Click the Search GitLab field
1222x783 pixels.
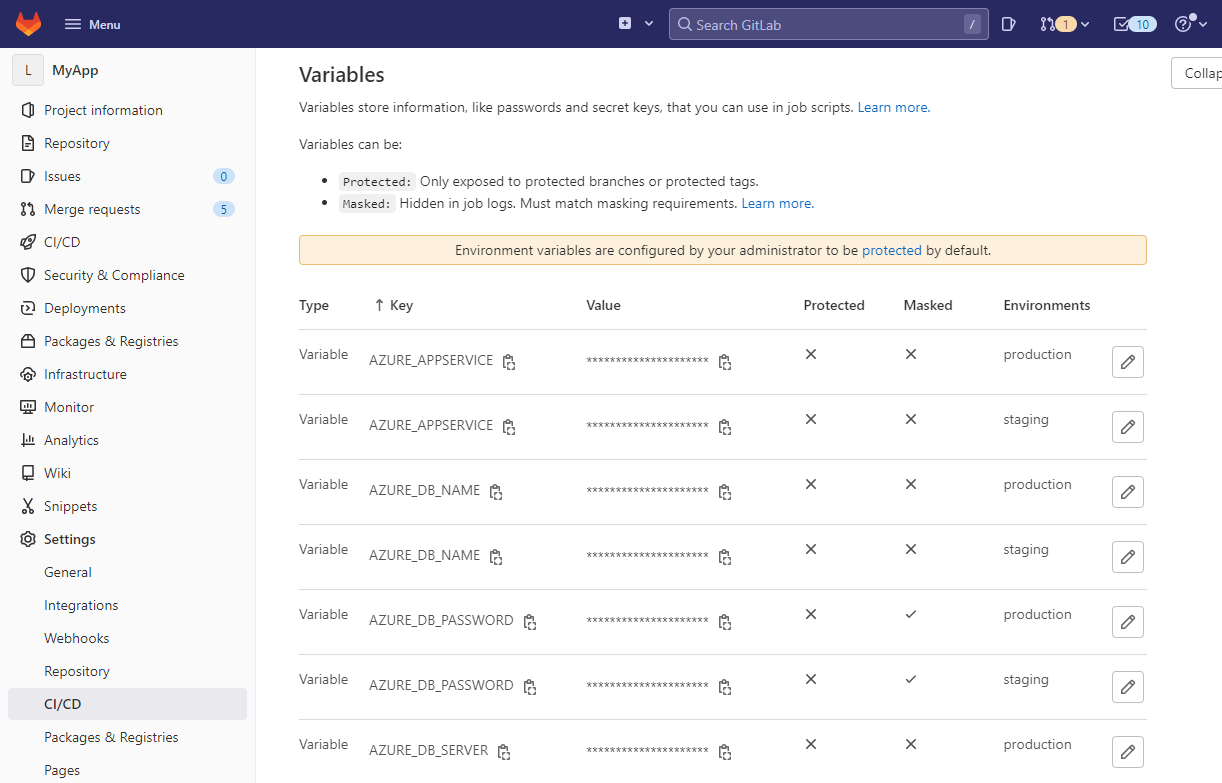(828, 24)
